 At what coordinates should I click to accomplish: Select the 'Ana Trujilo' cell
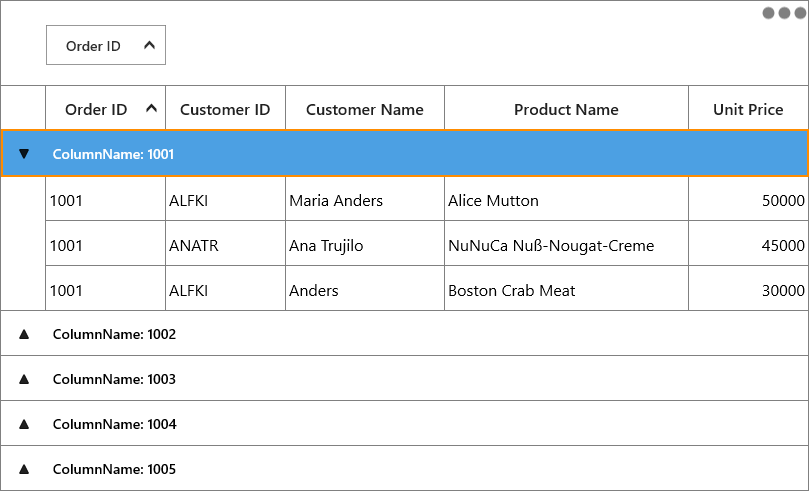365,243
